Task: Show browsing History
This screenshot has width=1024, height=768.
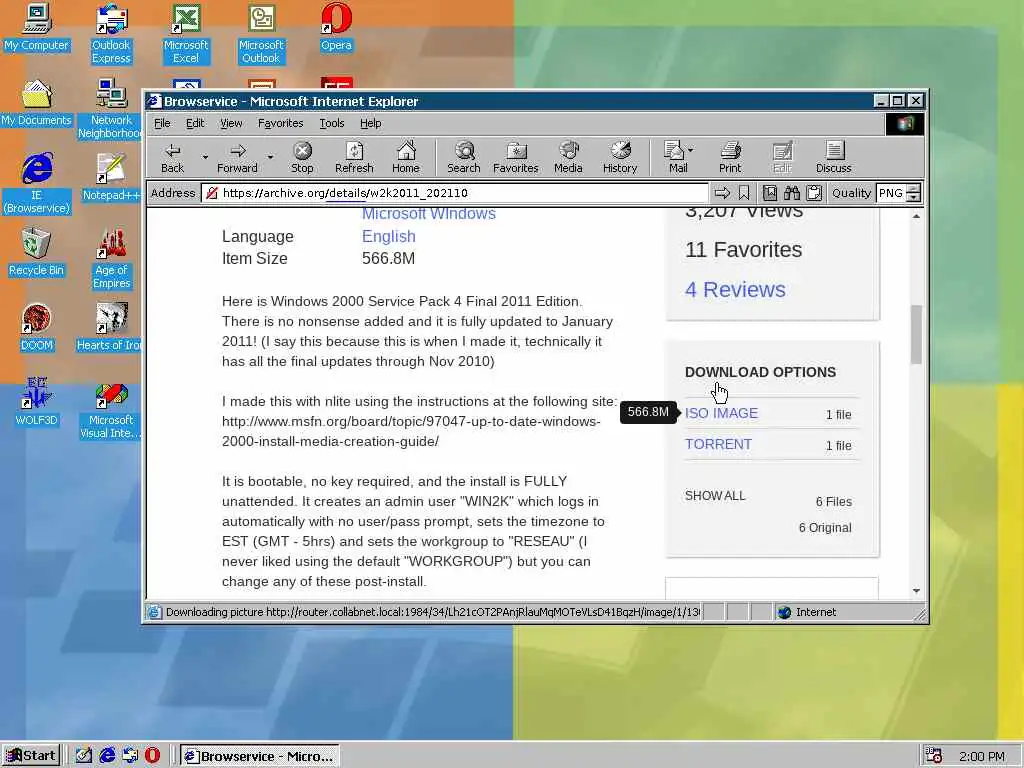Action: [620, 158]
